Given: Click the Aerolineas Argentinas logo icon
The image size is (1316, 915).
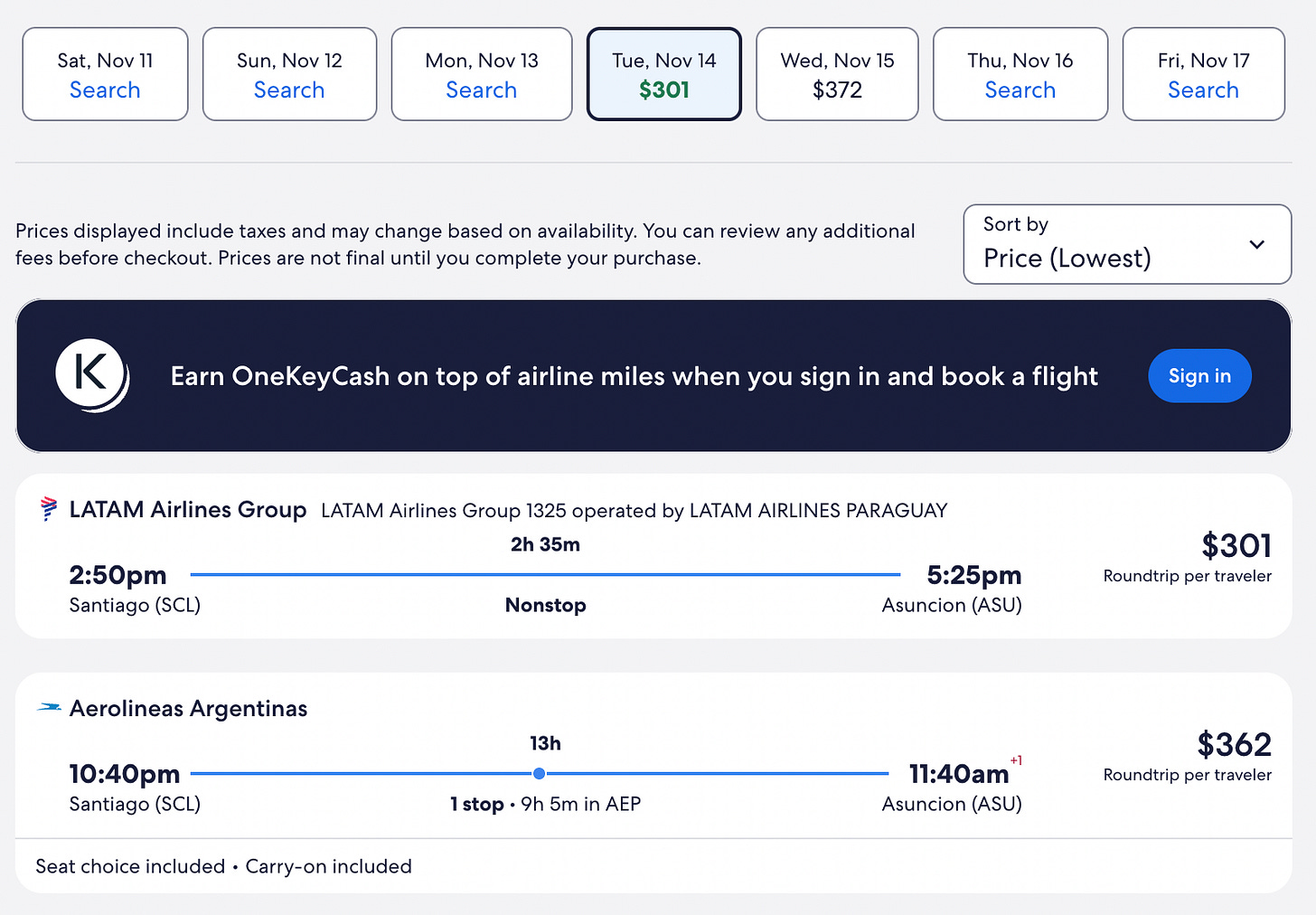Looking at the screenshot, I should point(49,708).
